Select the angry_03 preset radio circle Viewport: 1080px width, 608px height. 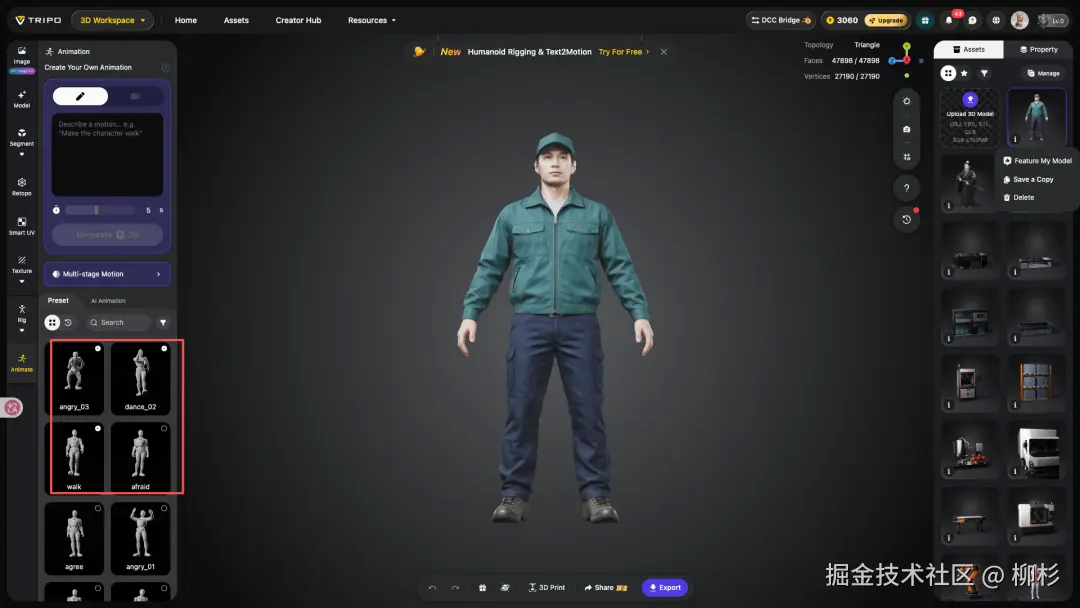(x=98, y=348)
